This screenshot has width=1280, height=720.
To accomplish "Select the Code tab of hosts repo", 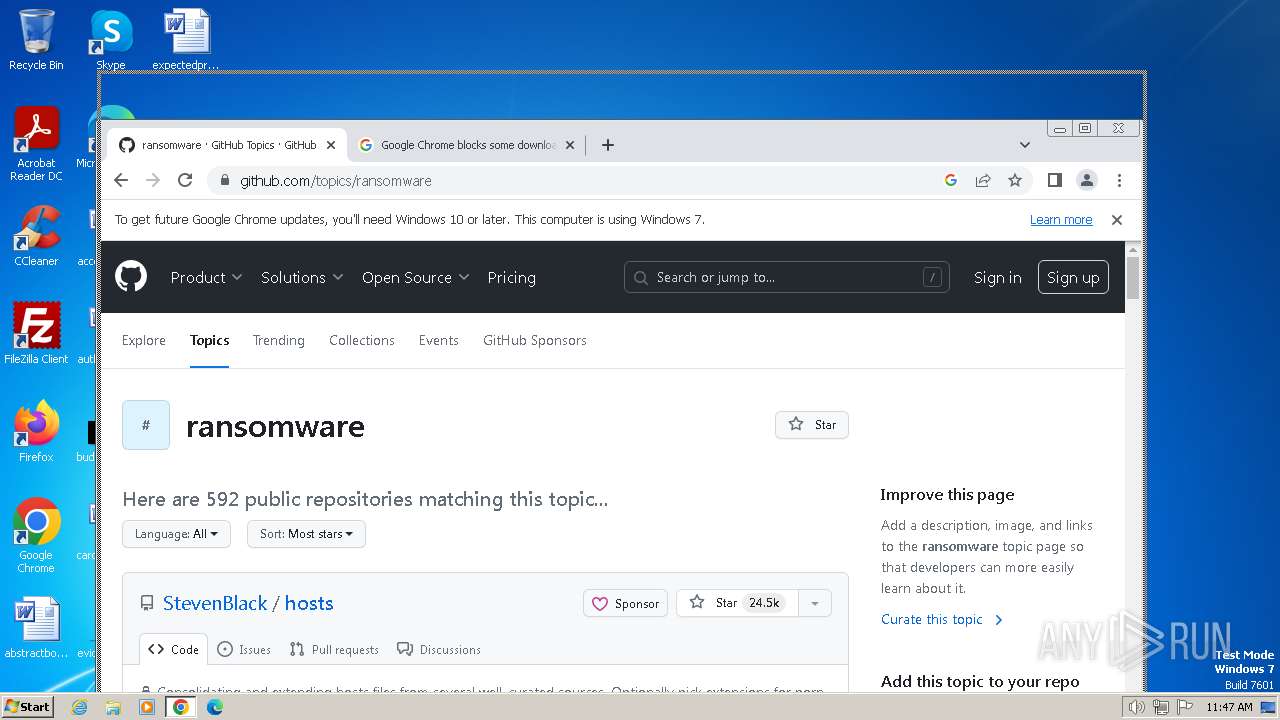I will (x=174, y=649).
